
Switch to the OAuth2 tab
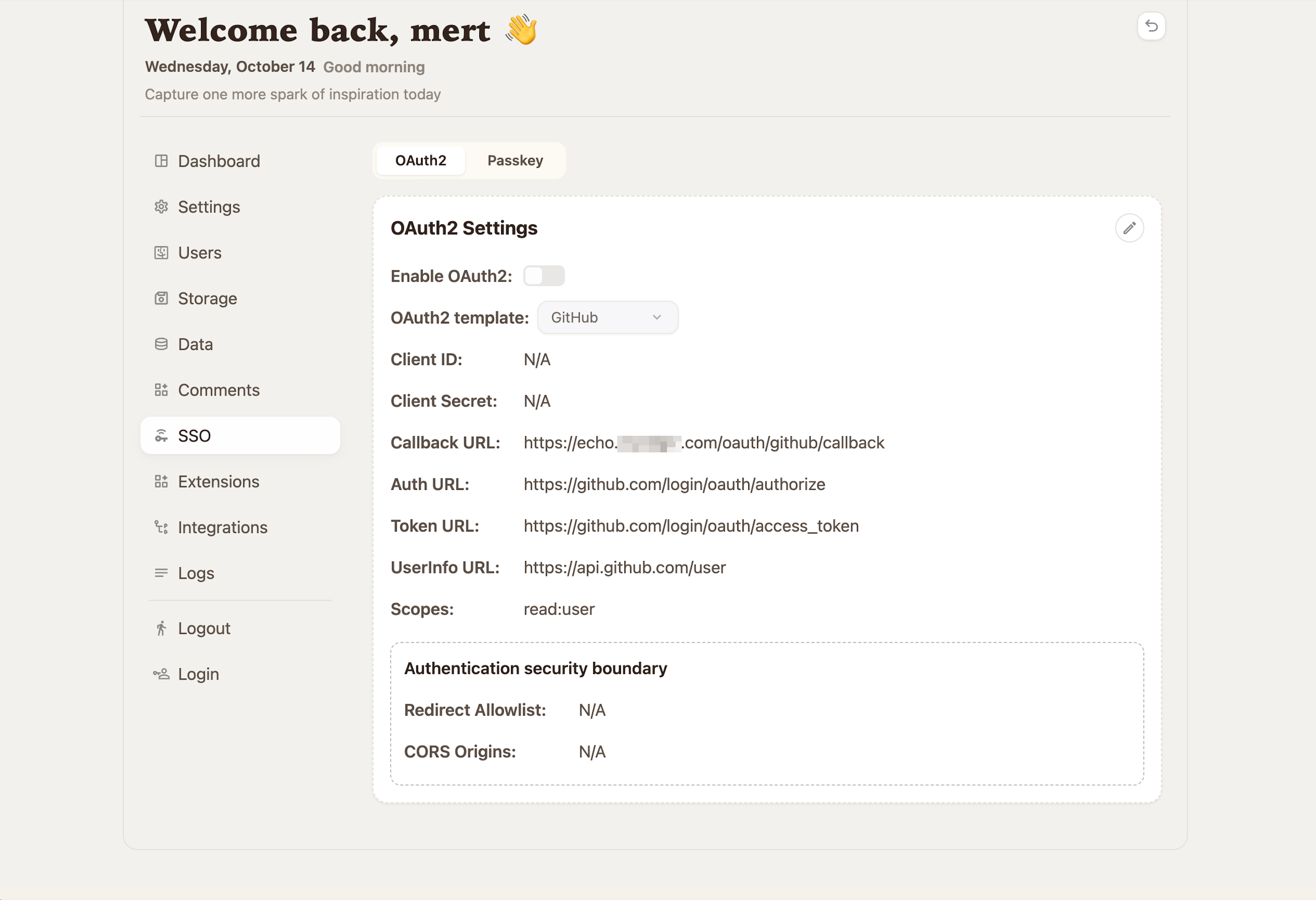(x=421, y=161)
